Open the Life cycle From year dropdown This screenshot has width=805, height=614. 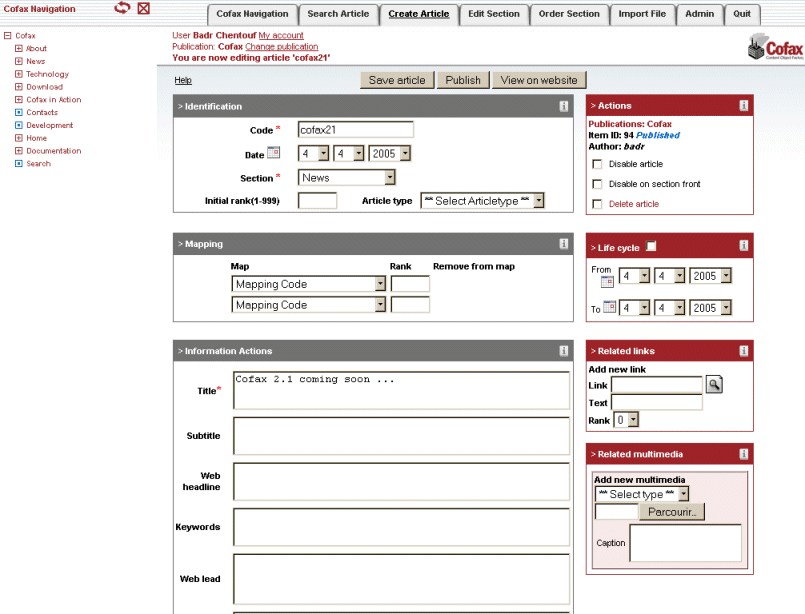click(x=711, y=276)
